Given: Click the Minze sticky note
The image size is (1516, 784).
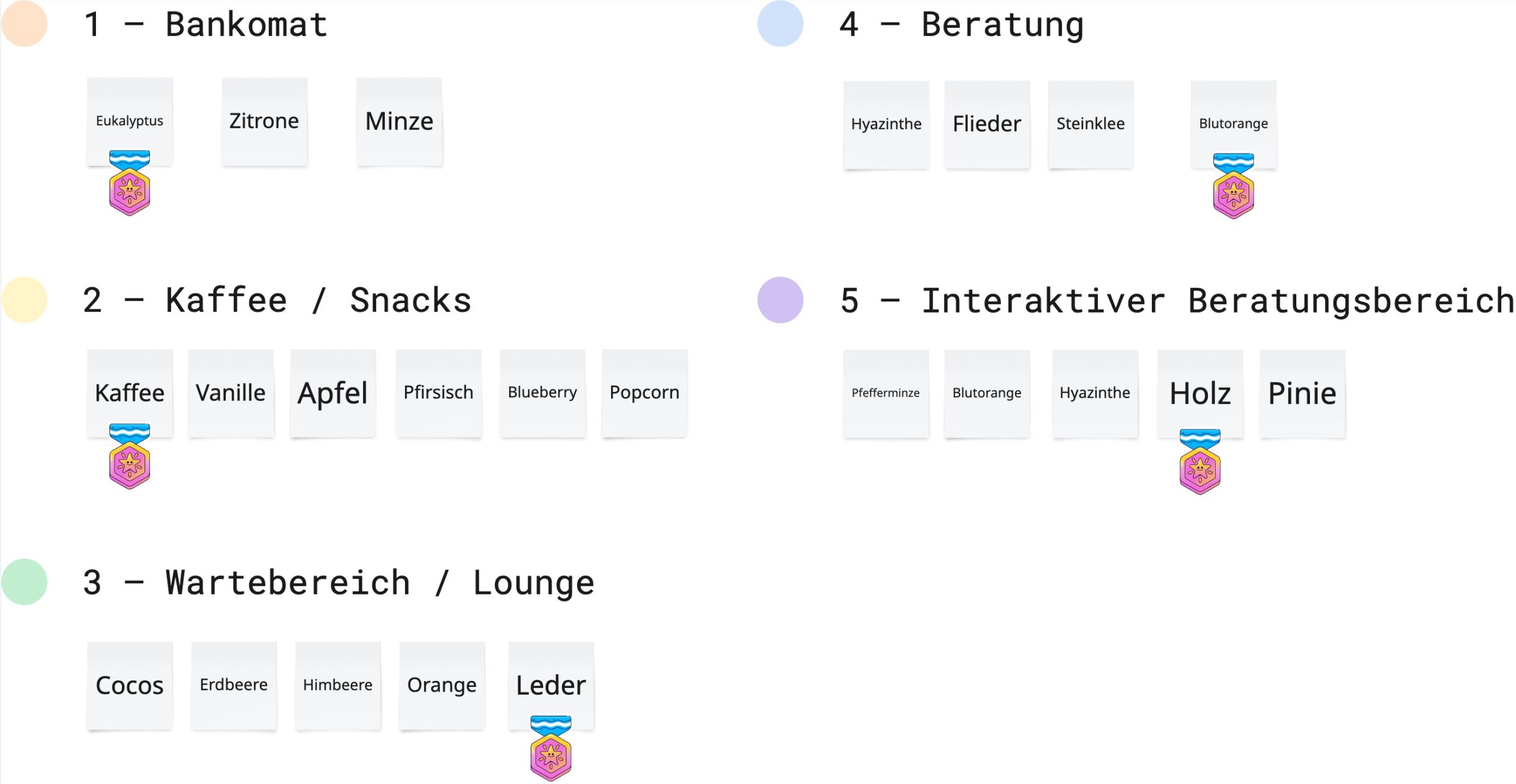Looking at the screenshot, I should pos(399,121).
